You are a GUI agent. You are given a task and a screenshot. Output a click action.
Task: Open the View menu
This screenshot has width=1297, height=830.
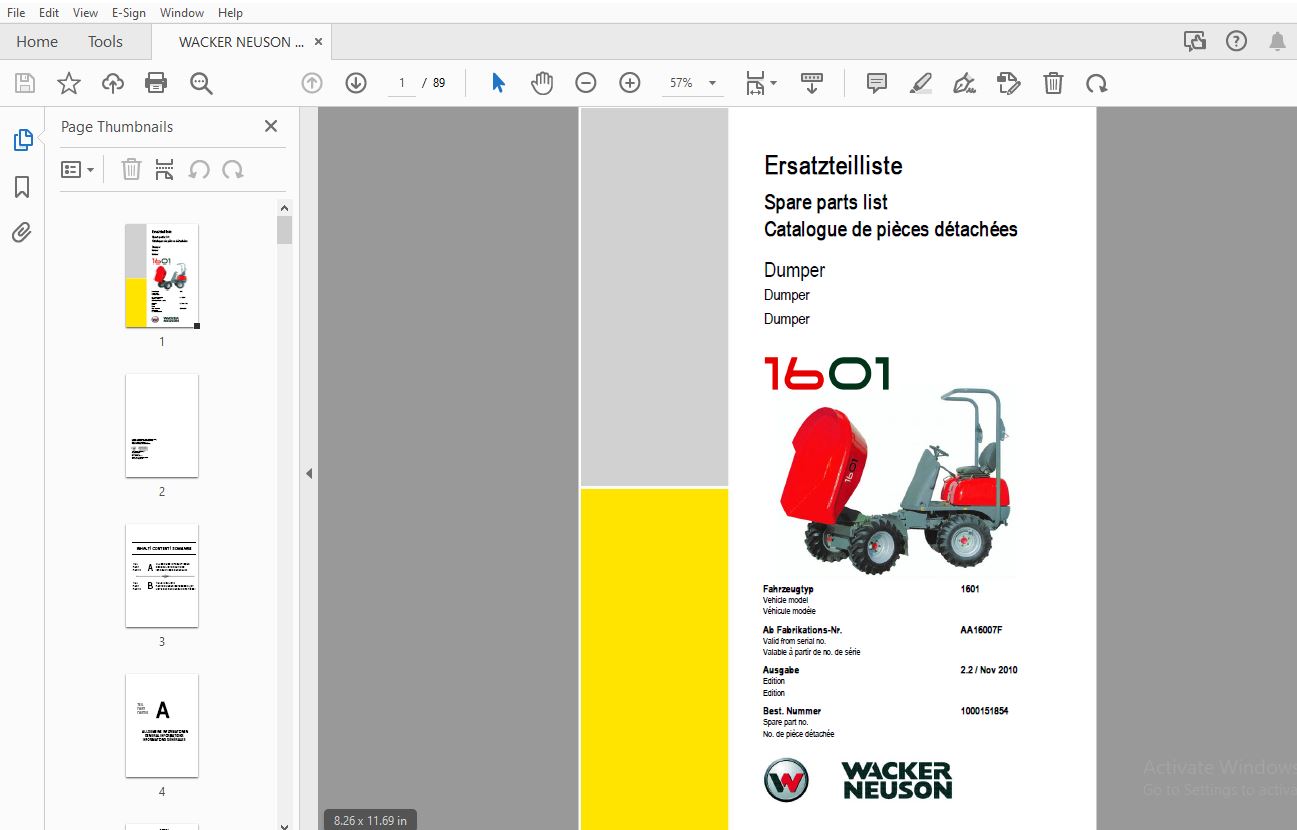86,12
